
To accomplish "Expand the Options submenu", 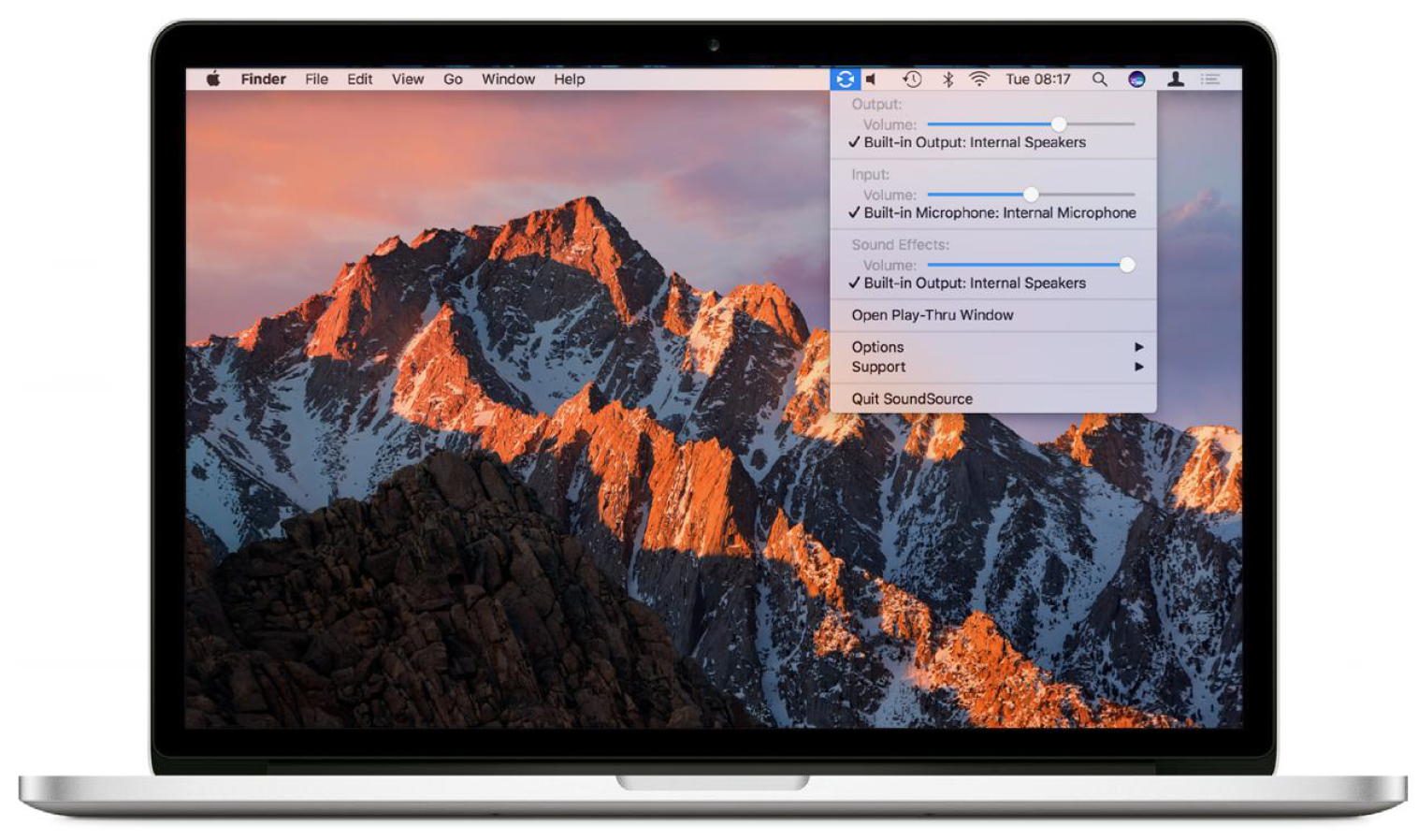I will [x=993, y=347].
